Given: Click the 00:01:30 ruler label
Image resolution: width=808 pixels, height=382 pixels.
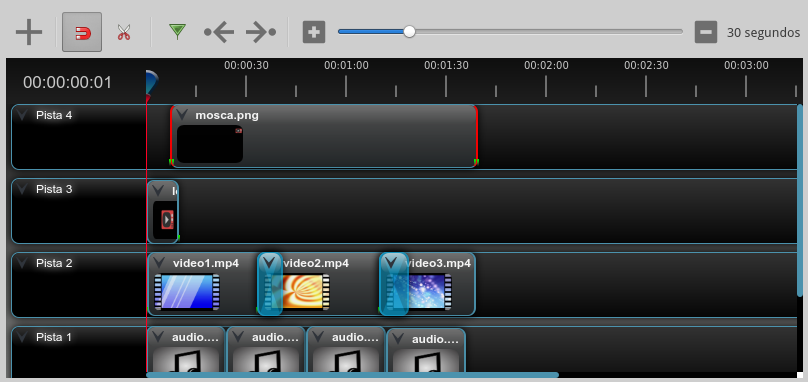Looking at the screenshot, I should [x=446, y=65].
